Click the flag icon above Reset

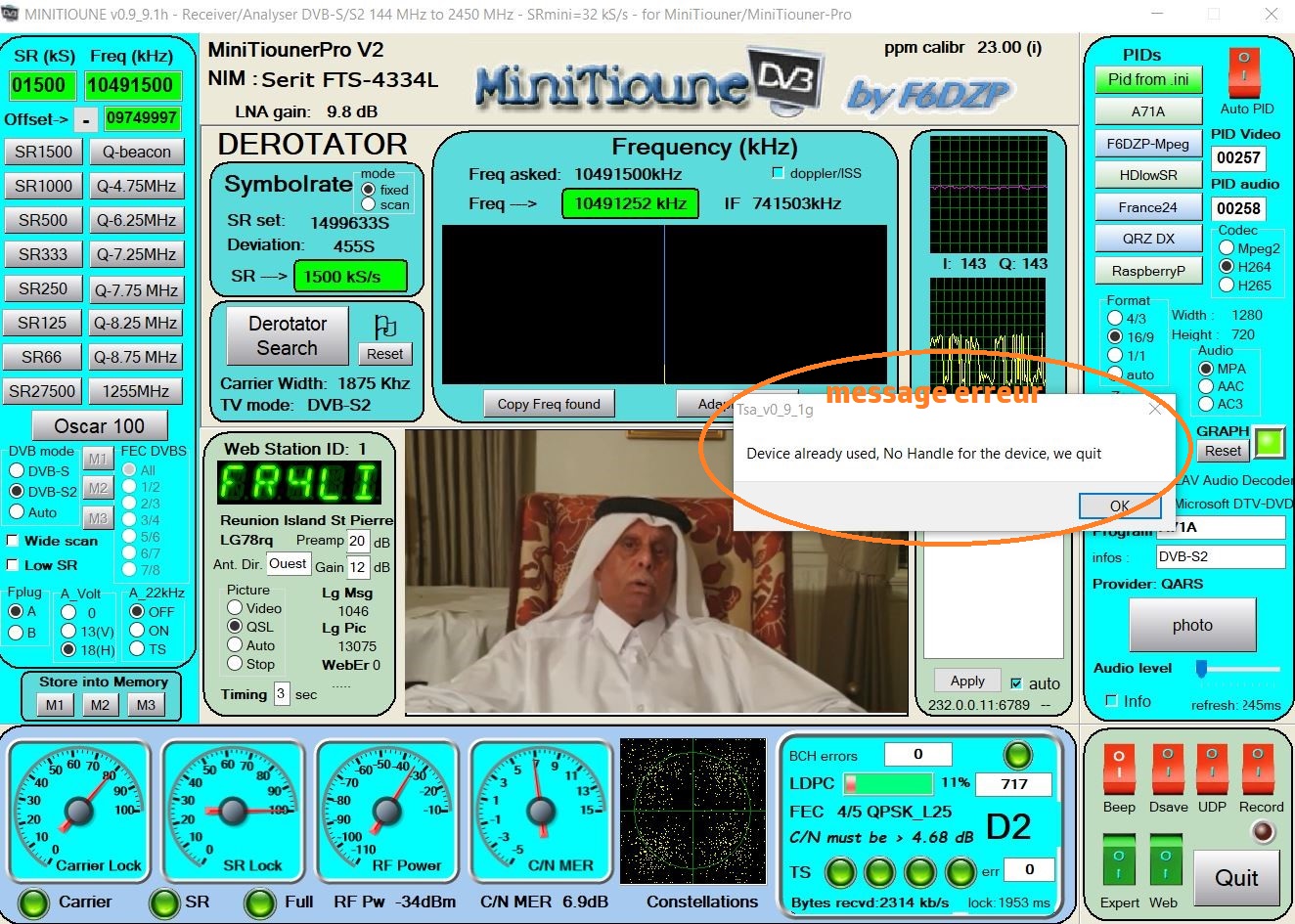click(385, 326)
